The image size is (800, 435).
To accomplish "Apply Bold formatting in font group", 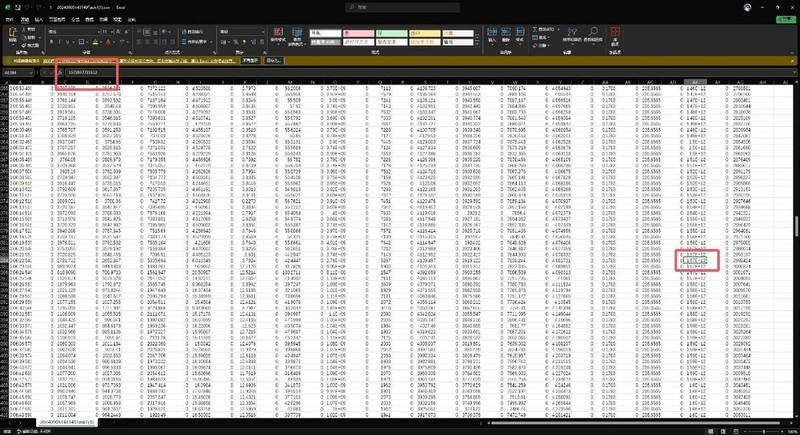I will click(x=51, y=42).
